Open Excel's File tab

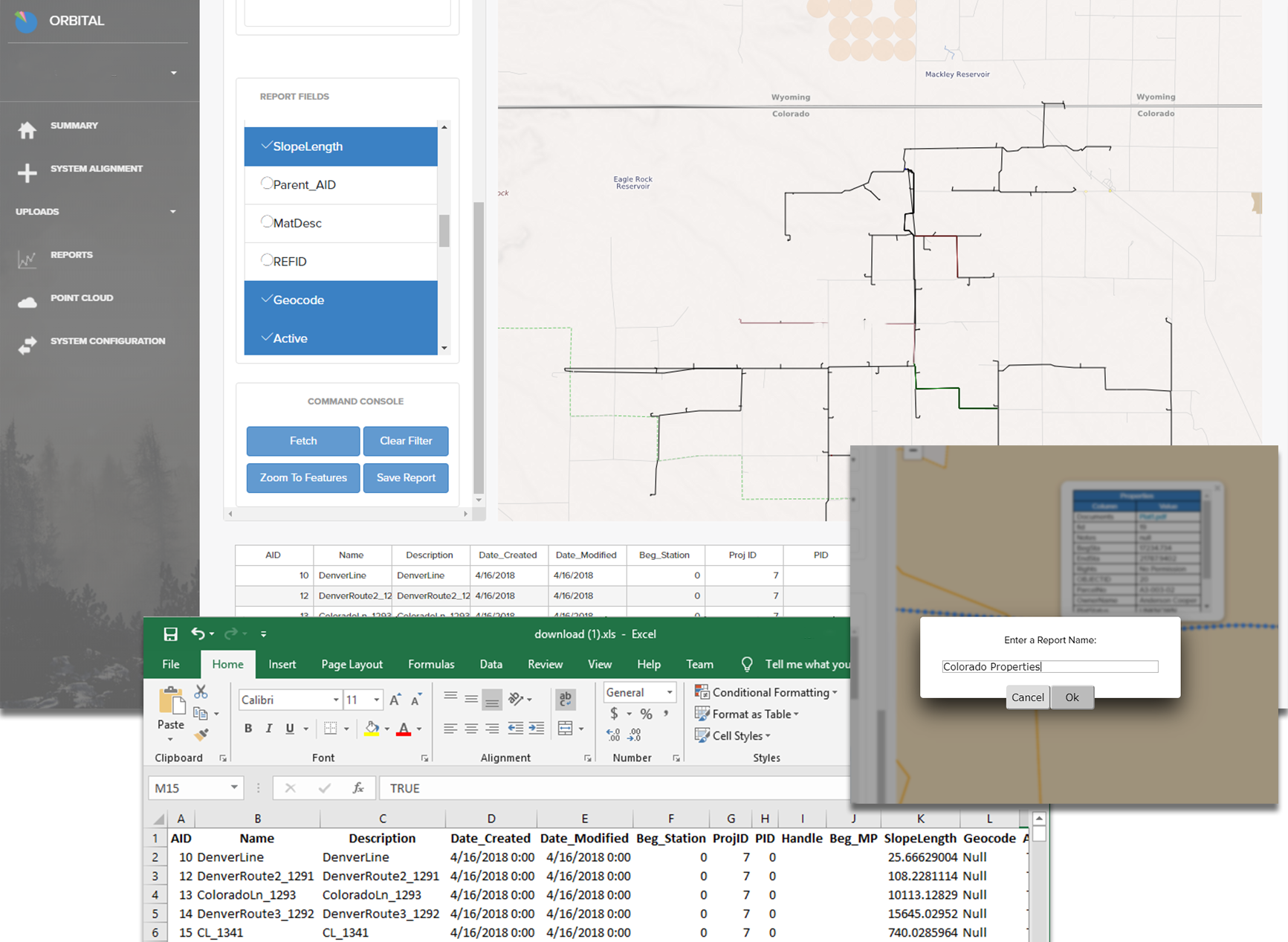[x=171, y=664]
